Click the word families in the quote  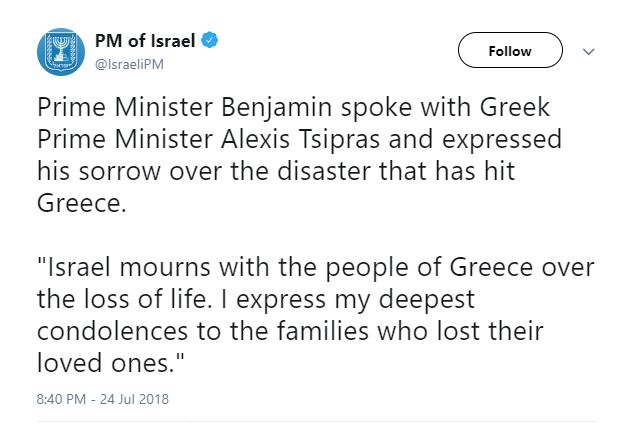(323, 331)
